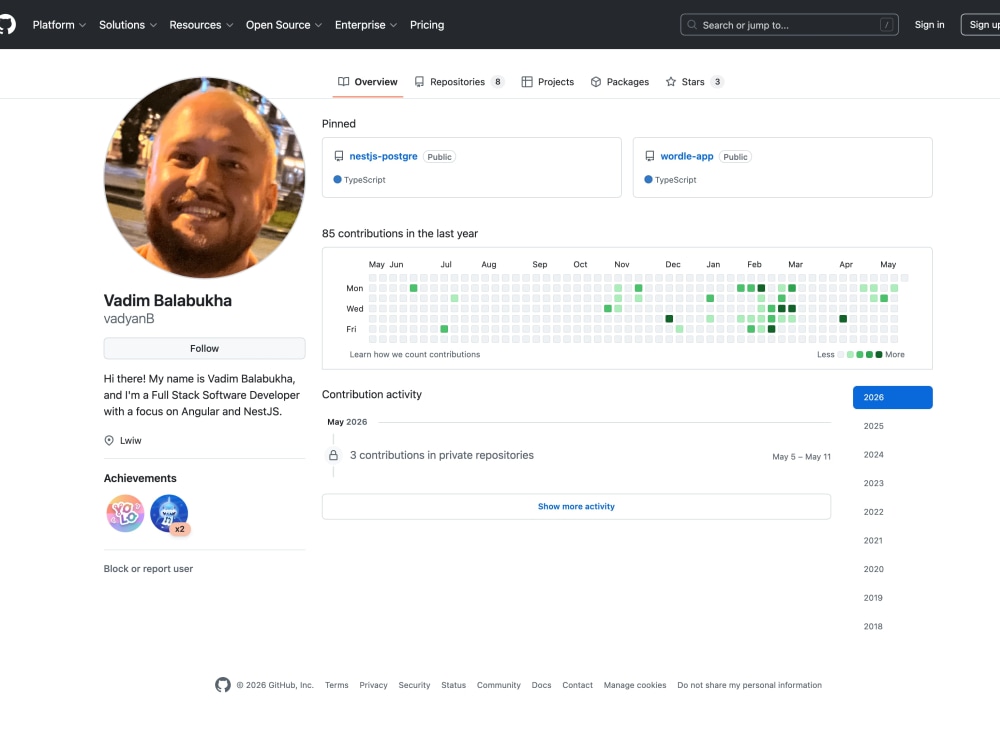The width and height of the screenshot is (1000, 750).
Task: Click the blue TypeScript dot under nestjs-postgre
Action: 337,180
